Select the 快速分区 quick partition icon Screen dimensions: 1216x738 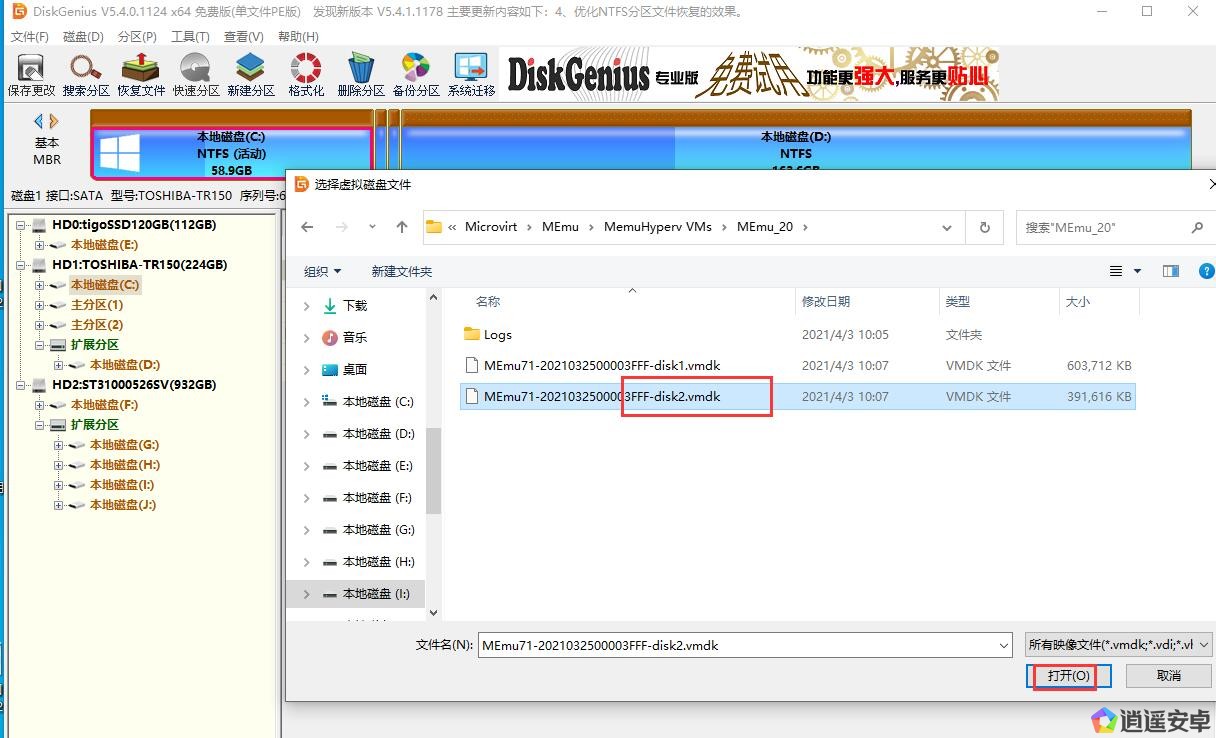(195, 74)
